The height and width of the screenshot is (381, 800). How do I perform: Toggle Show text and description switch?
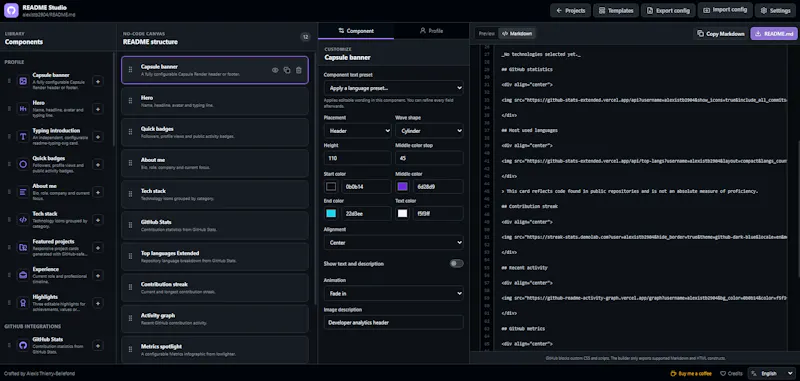[457, 264]
